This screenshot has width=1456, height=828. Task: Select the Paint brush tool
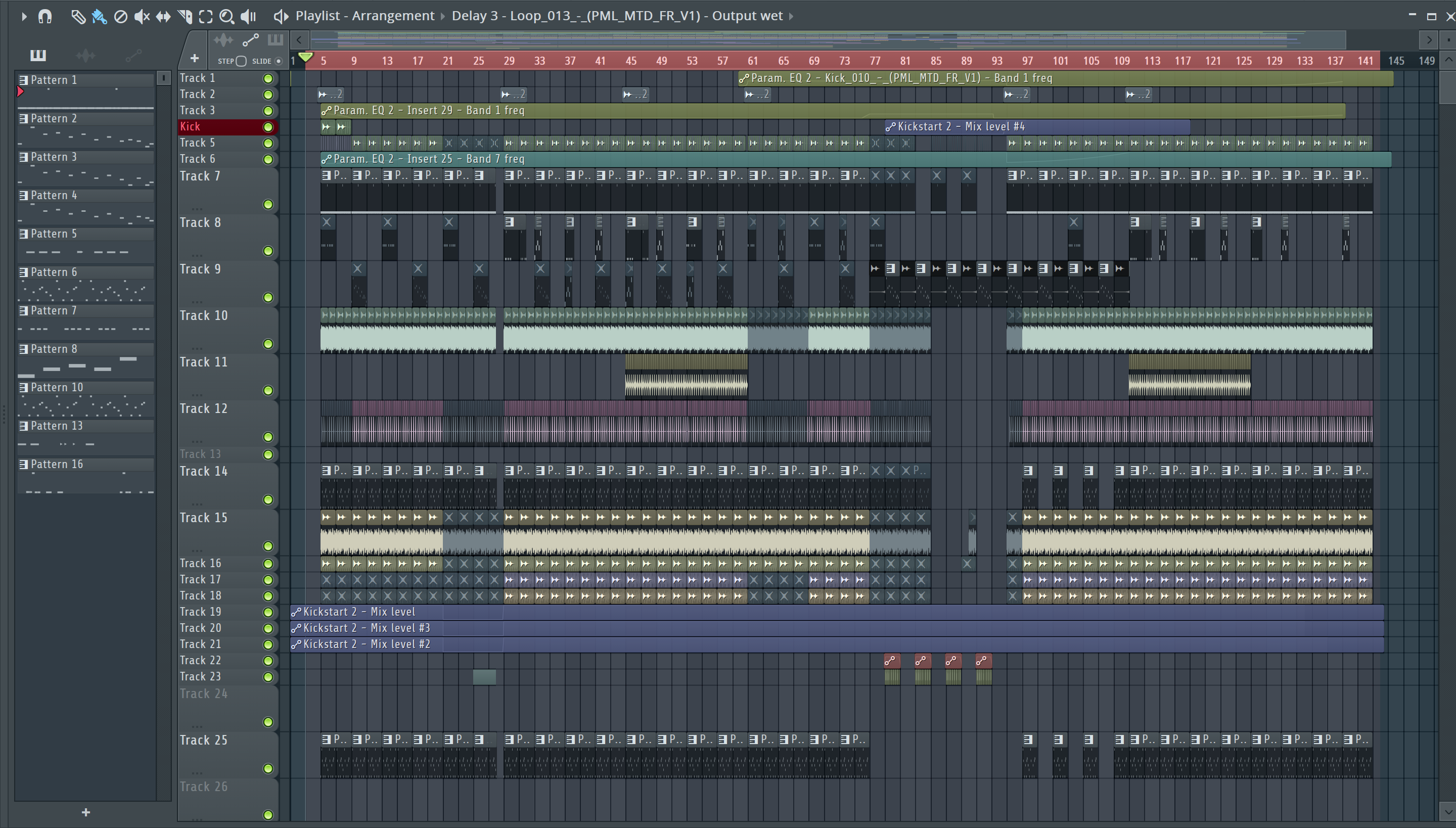(100, 17)
